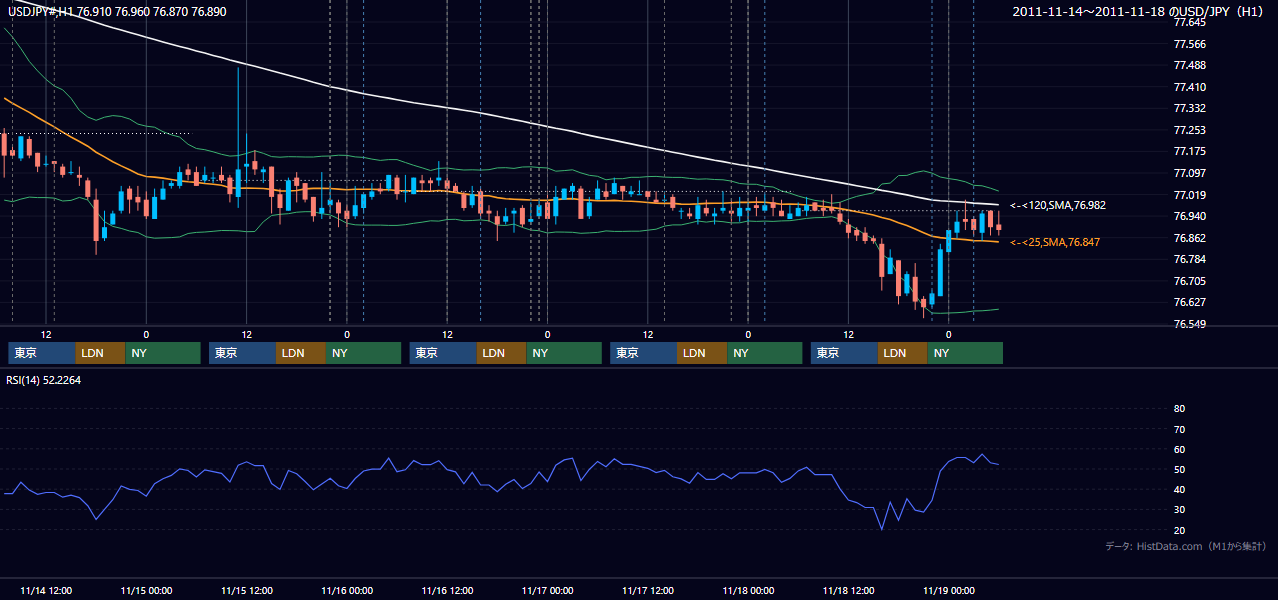Click the HistData.com data source note

(1186, 546)
